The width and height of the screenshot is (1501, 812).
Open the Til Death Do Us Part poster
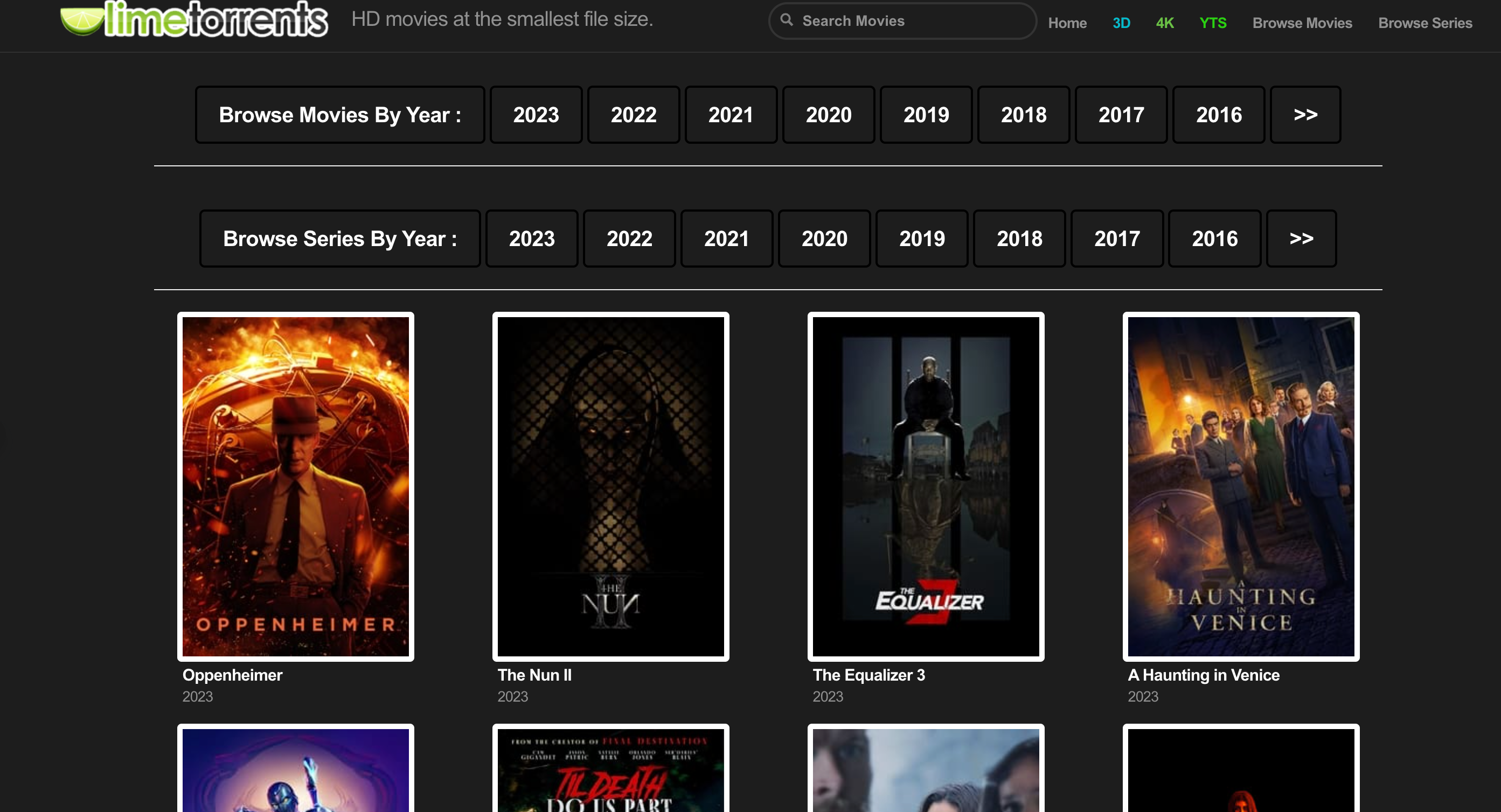610,769
